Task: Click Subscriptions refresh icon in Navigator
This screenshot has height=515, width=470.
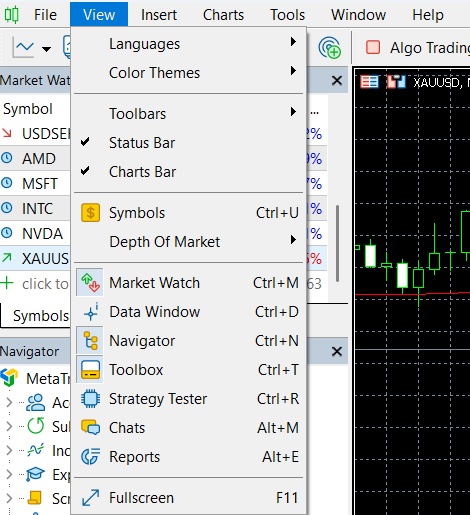Action: click(x=36, y=426)
